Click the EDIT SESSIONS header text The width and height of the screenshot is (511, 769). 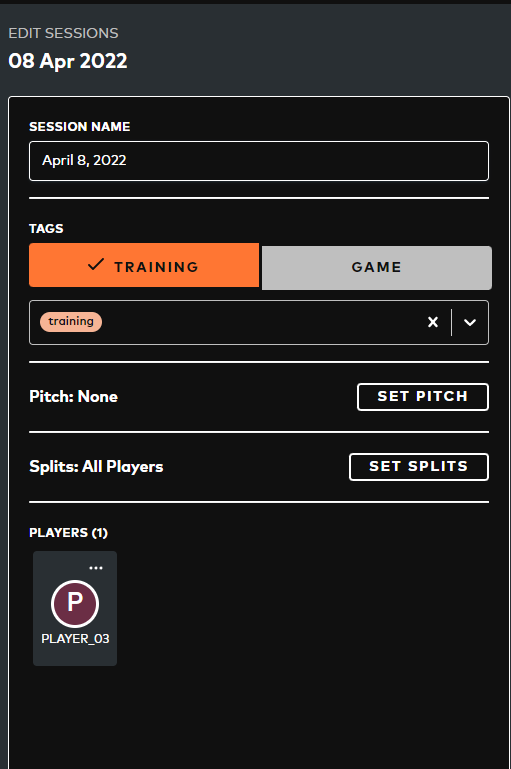[x=63, y=33]
